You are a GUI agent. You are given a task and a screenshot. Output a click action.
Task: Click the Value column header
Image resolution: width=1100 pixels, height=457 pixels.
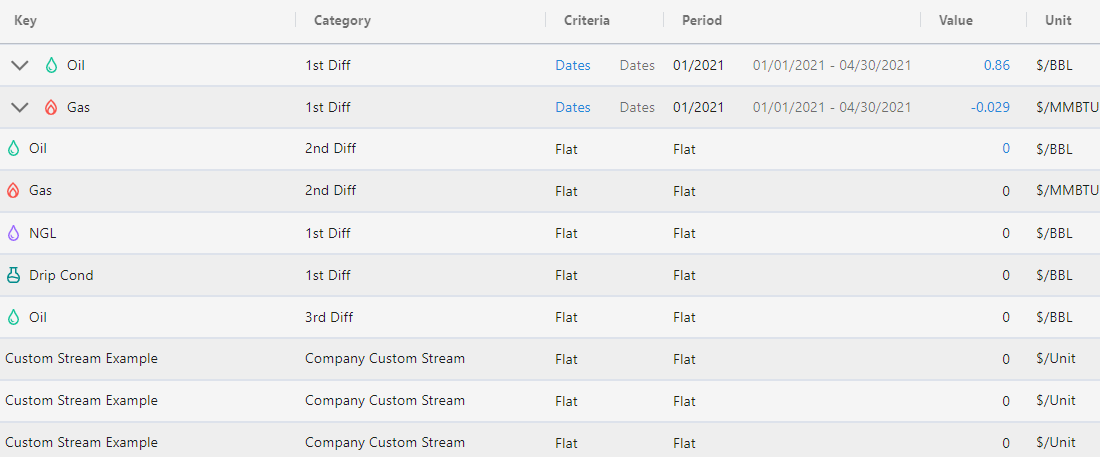(x=955, y=20)
